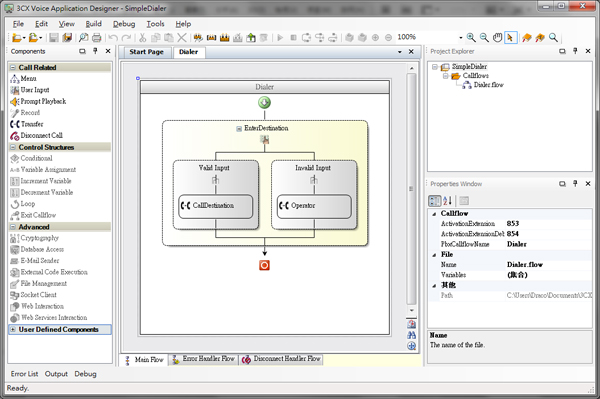Image resolution: width=600 pixels, height=399 pixels.
Task: Toggle alphabetical sort in Properties Window
Action: 448,201
